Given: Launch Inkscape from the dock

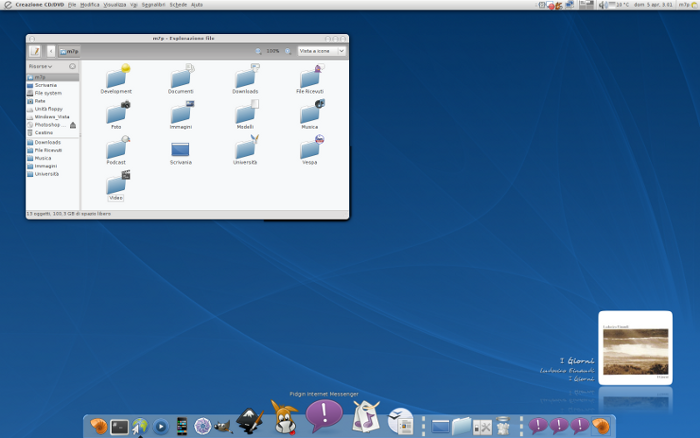Looking at the screenshot, I should [x=250, y=421].
